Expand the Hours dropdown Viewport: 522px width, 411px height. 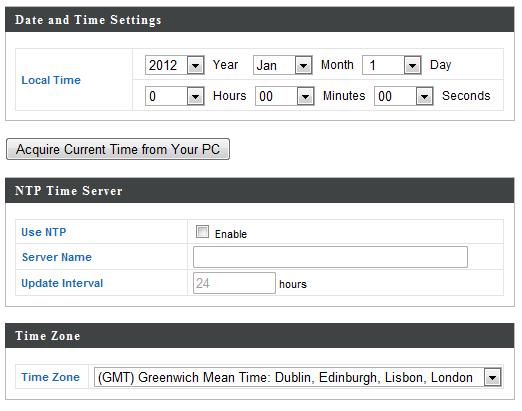(x=175, y=96)
